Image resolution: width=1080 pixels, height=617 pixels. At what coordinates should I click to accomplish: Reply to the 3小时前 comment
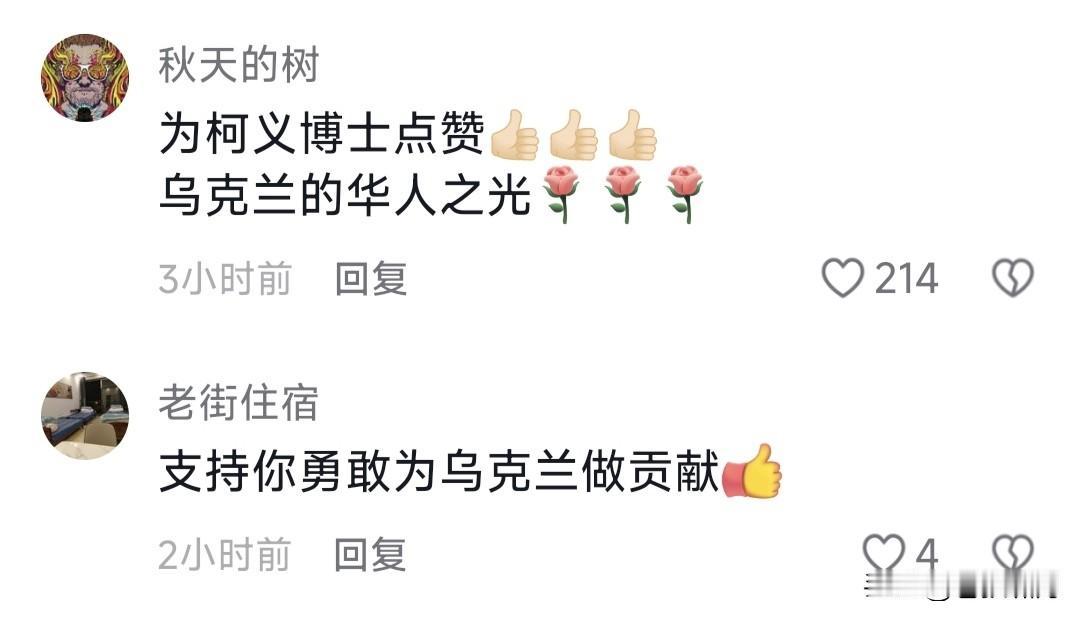click(371, 279)
